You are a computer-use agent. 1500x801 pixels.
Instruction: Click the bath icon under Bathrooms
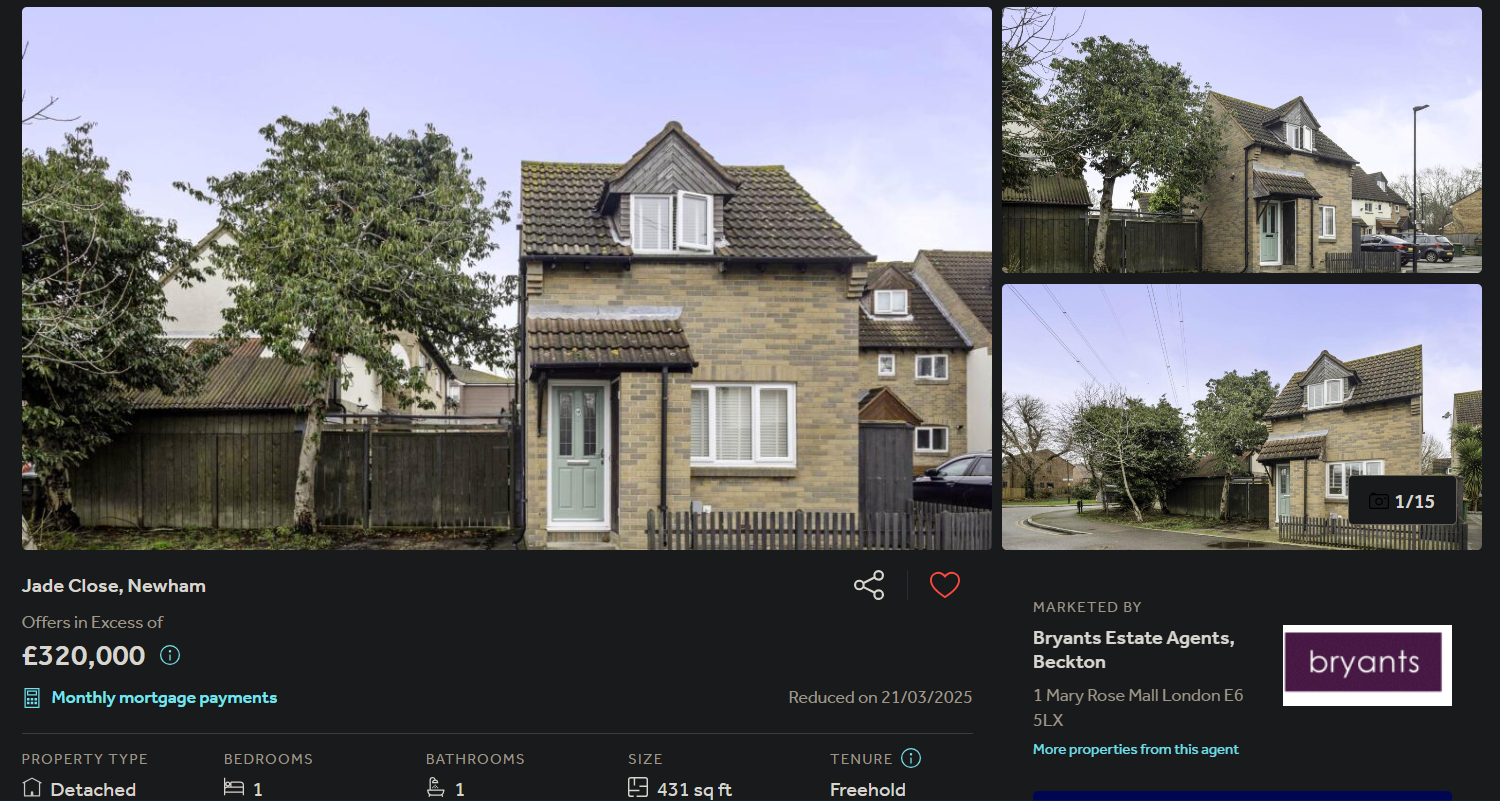click(436, 788)
